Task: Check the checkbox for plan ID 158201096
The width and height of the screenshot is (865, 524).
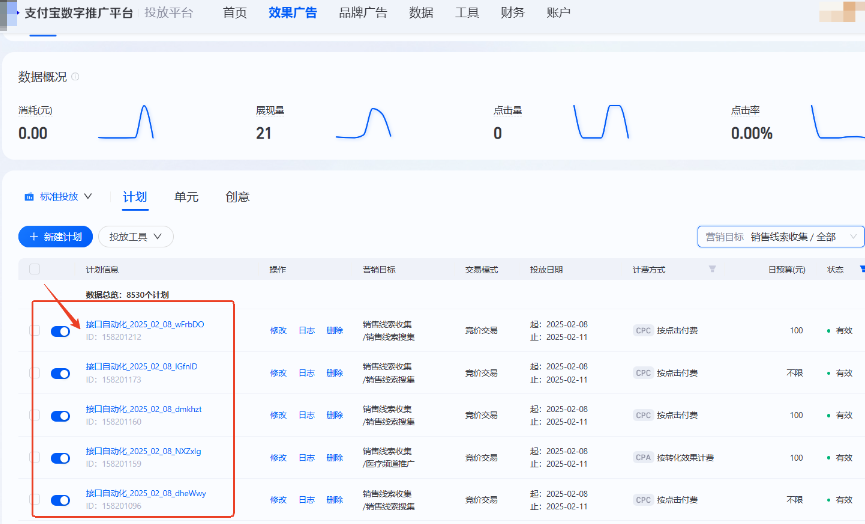Action: 35,500
